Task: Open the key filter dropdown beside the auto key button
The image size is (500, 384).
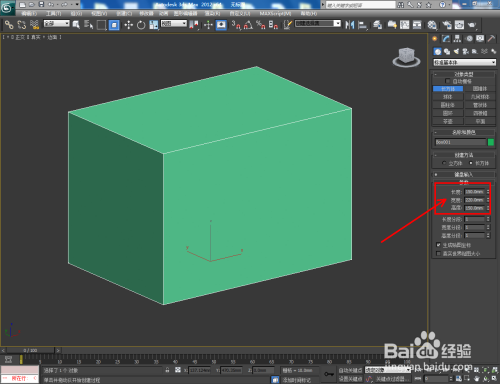Action: [388, 370]
